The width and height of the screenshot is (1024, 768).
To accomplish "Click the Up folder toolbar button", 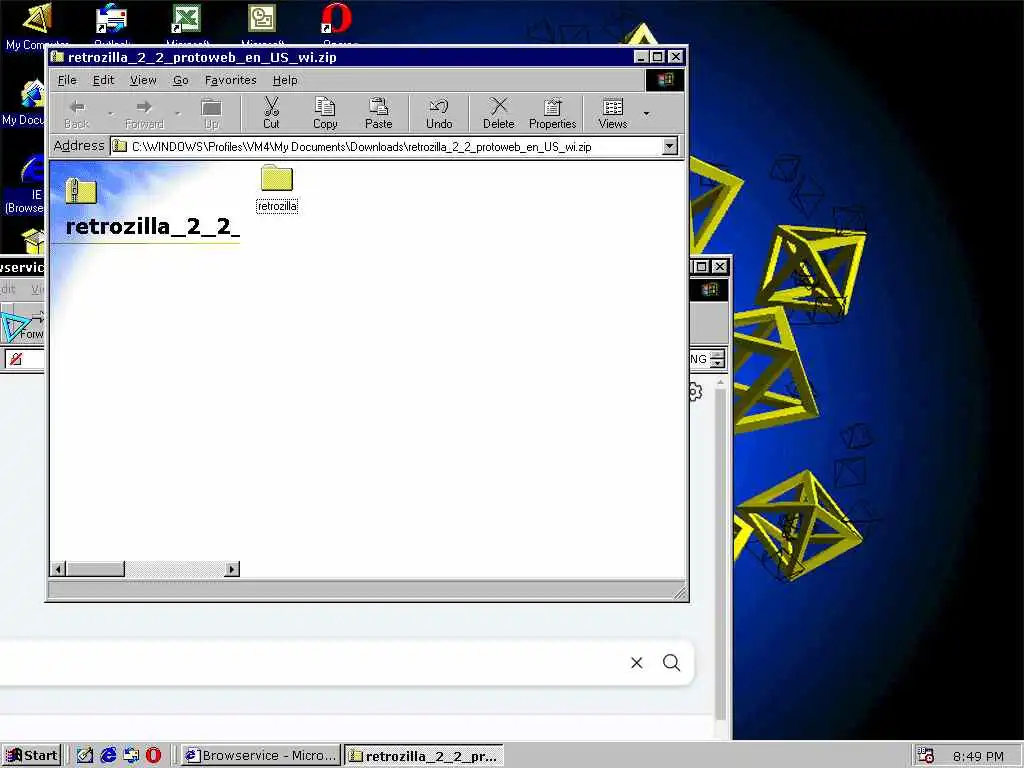I will (212, 113).
